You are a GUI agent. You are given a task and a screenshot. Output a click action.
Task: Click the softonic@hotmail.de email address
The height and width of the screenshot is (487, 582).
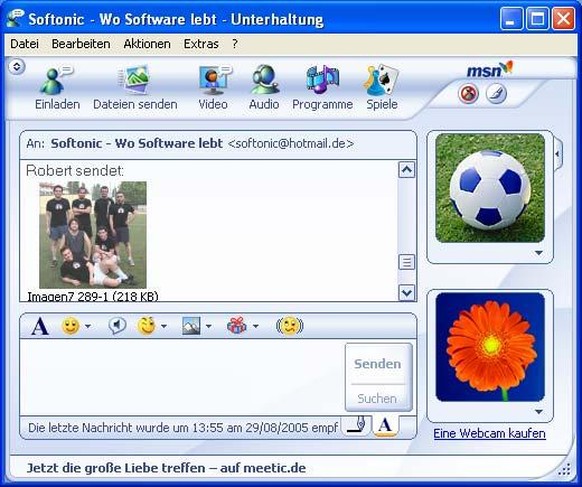click(291, 143)
